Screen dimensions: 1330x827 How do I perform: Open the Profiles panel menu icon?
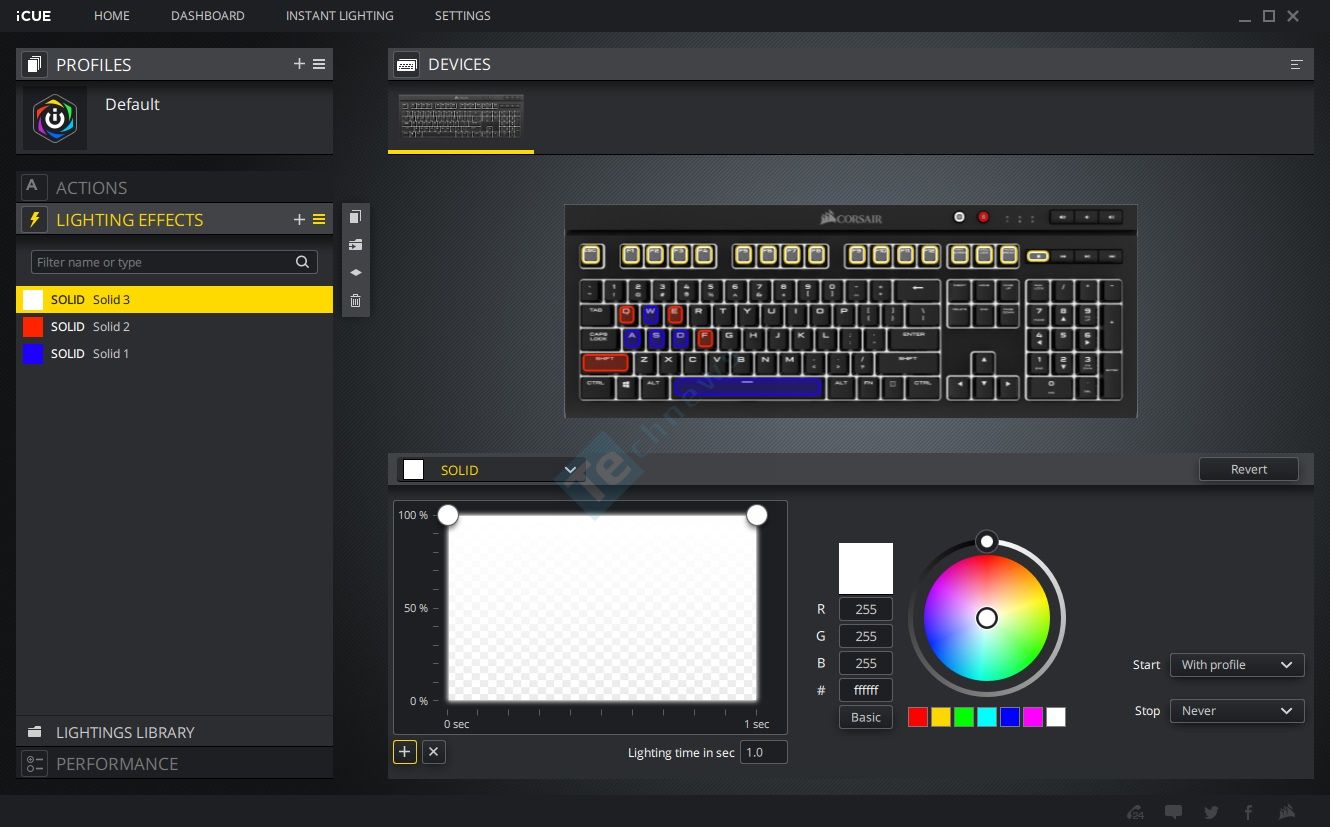[319, 64]
